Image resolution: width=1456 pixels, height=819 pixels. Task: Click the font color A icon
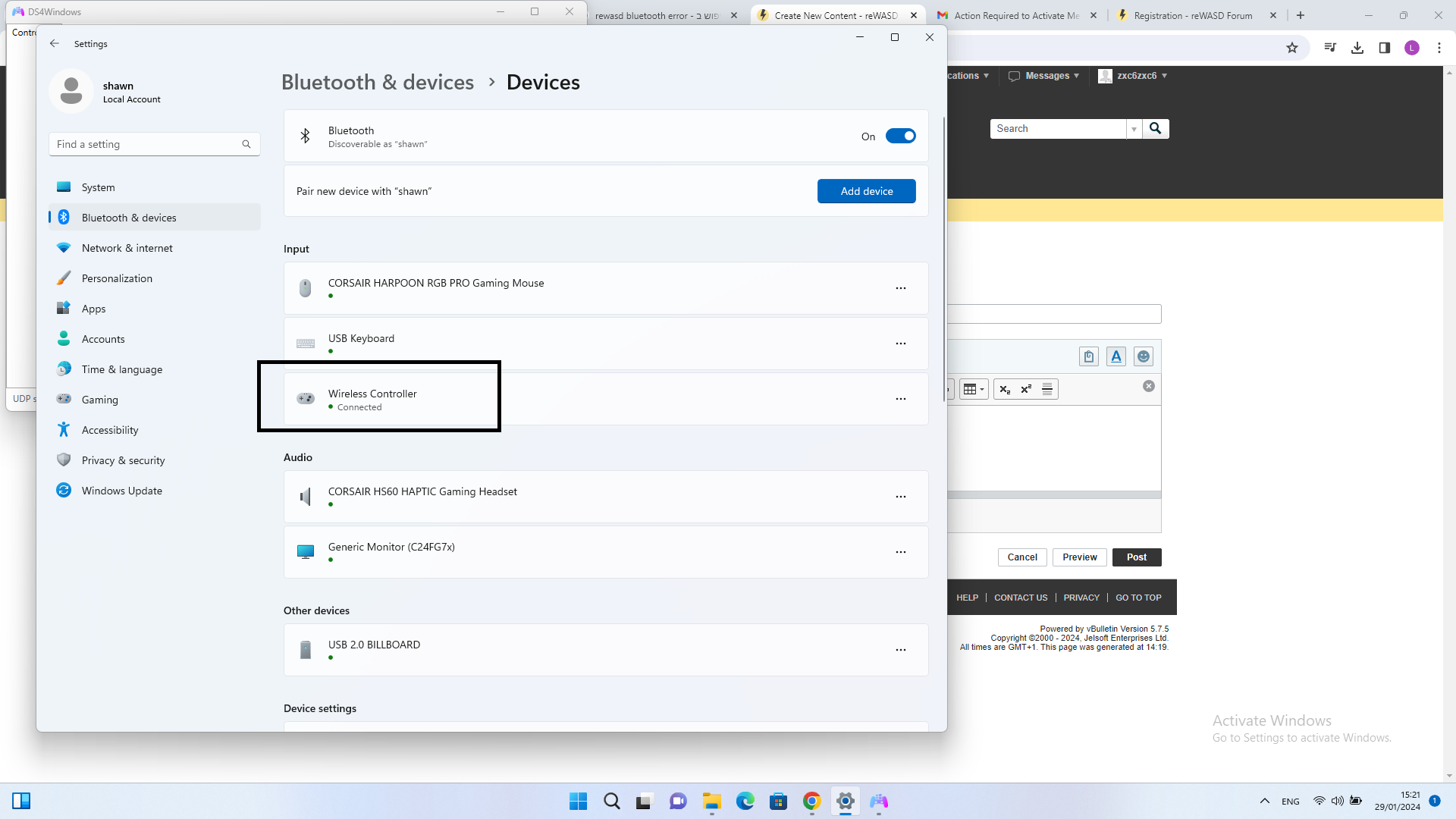(x=1116, y=356)
